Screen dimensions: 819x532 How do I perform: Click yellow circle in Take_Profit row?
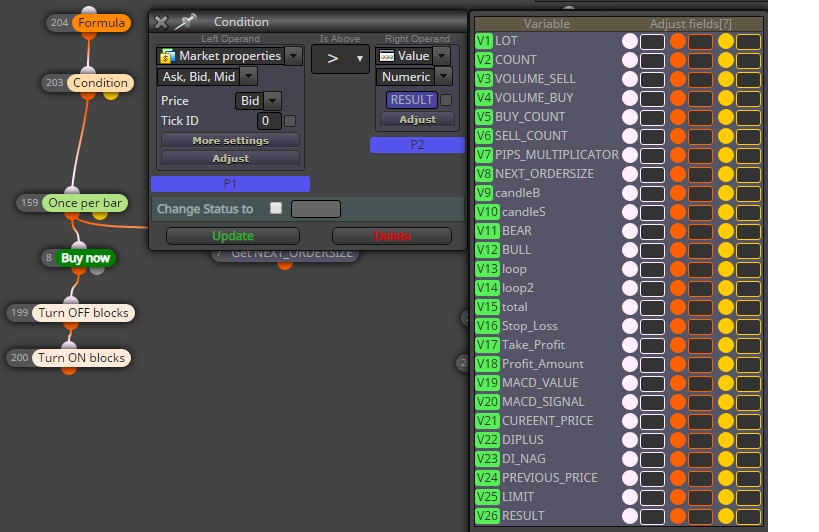pos(726,345)
